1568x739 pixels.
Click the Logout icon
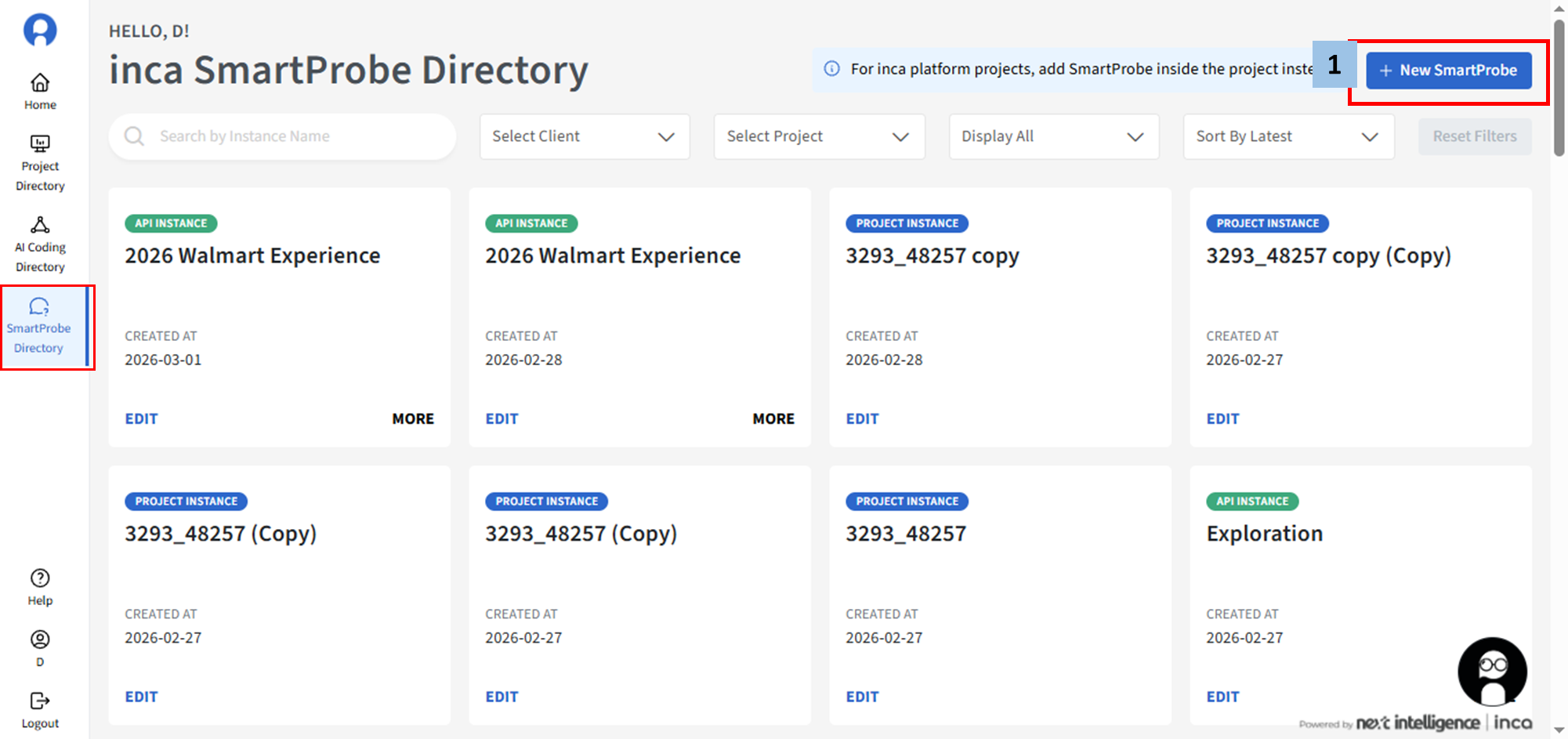(x=40, y=701)
